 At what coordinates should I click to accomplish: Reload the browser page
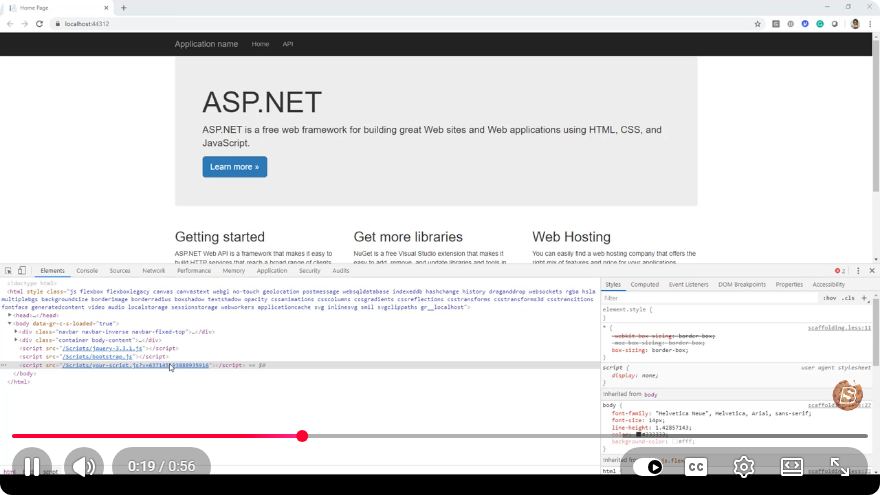click(39, 24)
